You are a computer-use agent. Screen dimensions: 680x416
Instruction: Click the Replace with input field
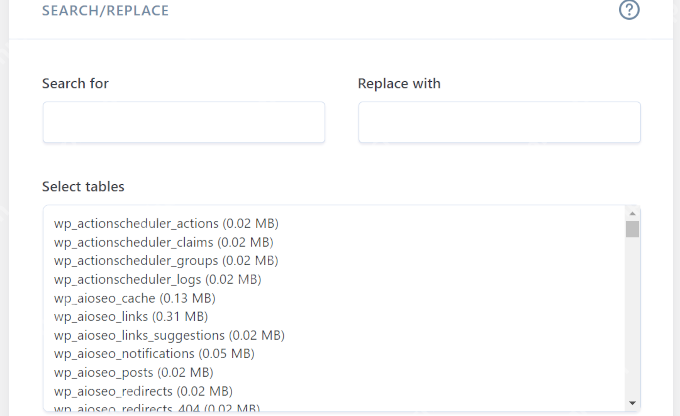pos(499,122)
